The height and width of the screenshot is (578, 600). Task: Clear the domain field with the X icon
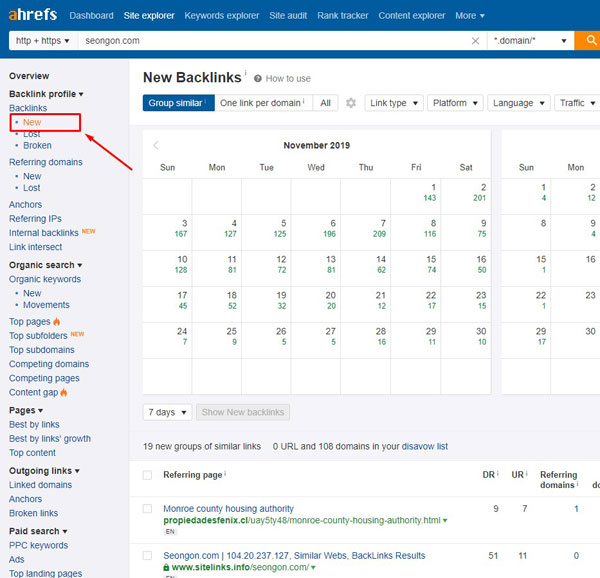[475, 41]
